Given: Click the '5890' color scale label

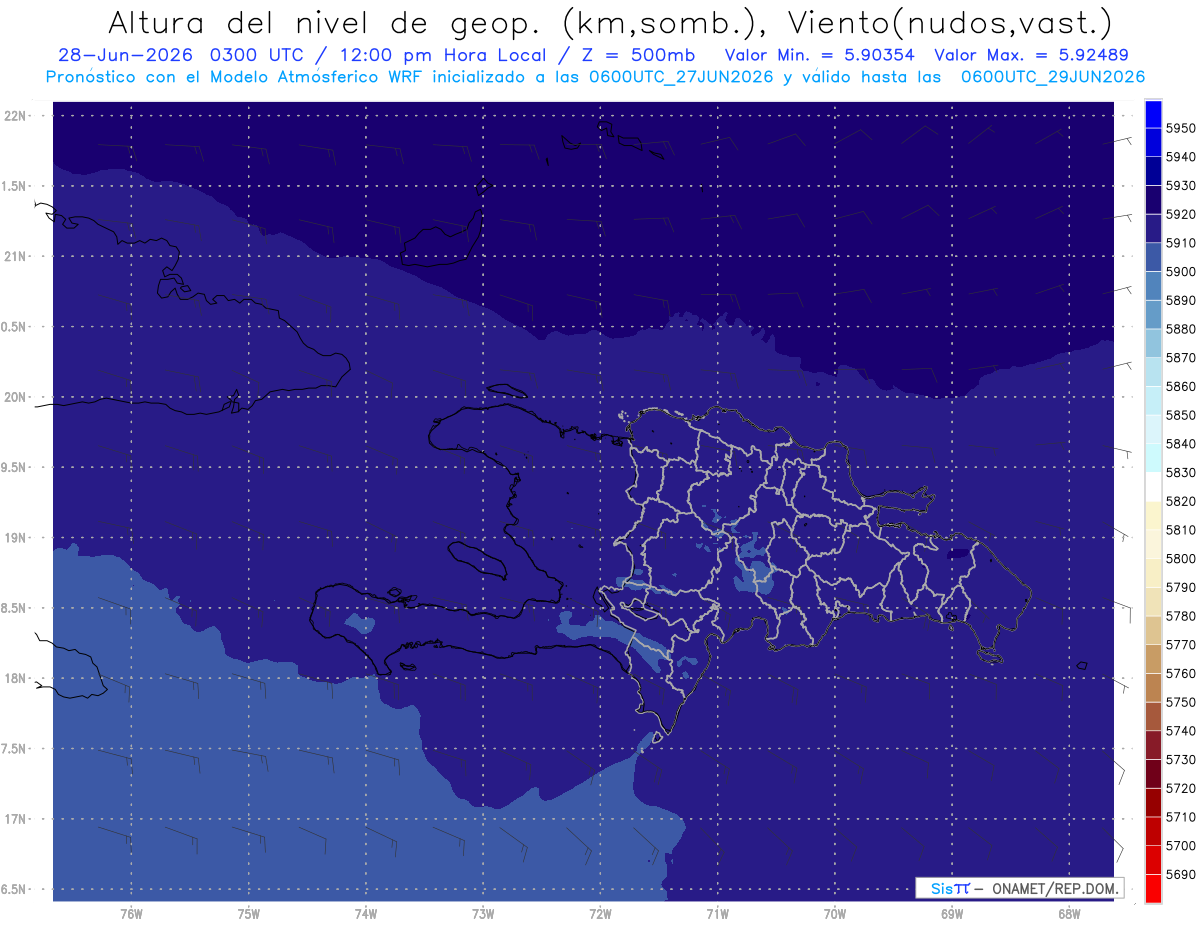Looking at the screenshot, I should point(1181,300).
